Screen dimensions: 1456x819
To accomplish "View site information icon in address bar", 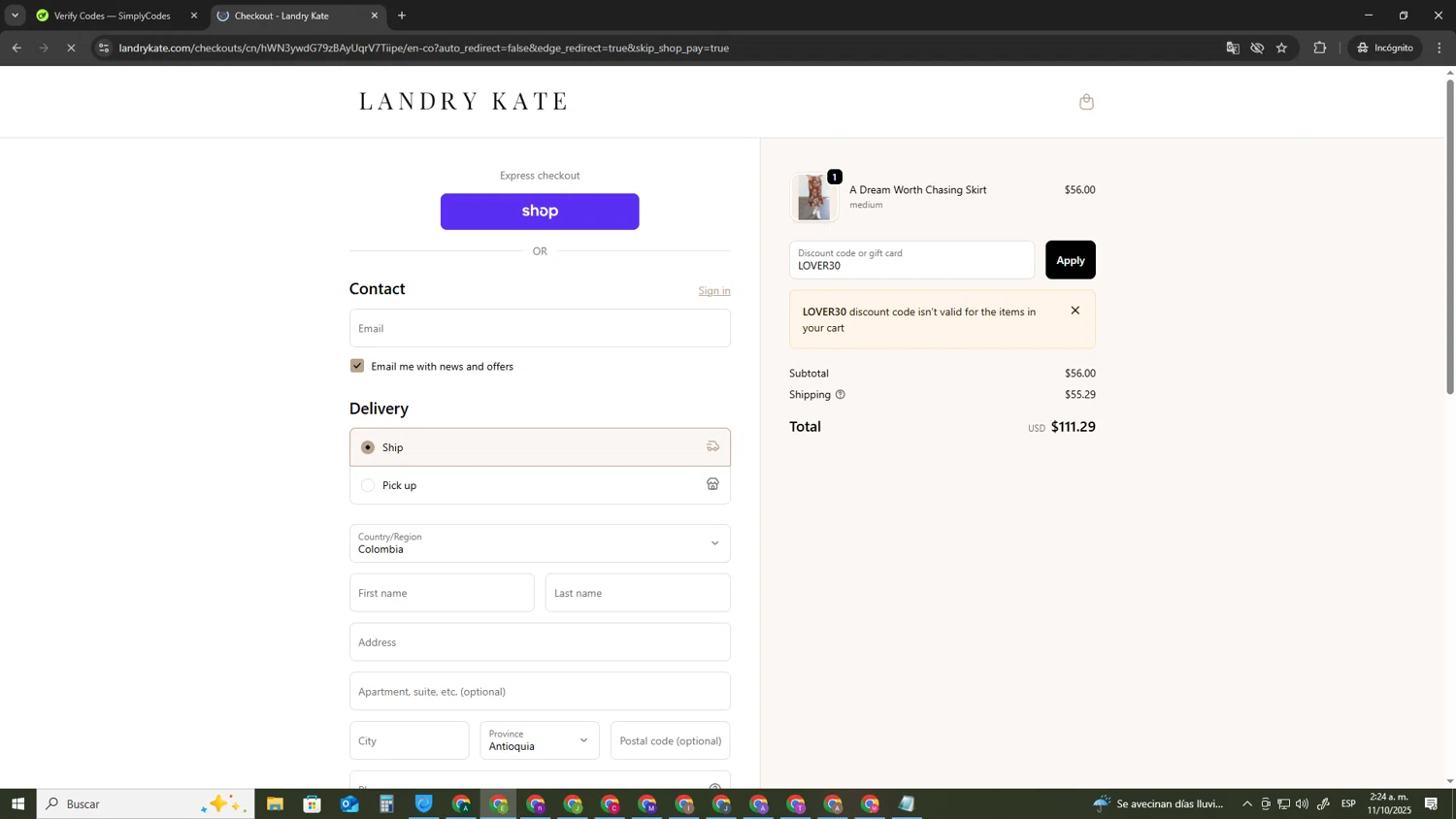I will [104, 48].
